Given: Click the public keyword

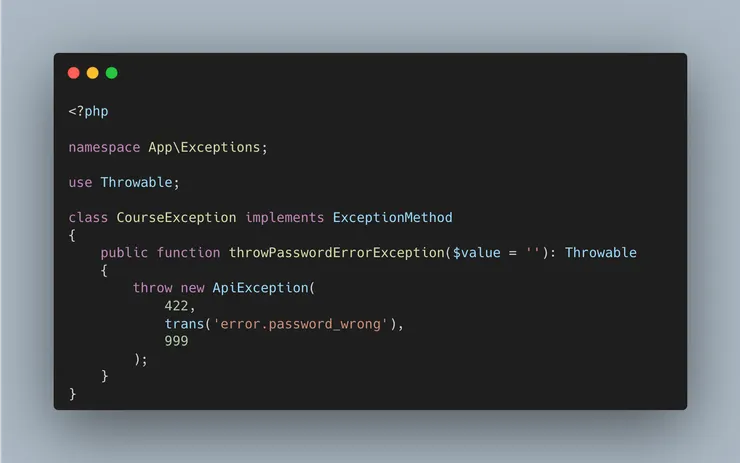Looking at the screenshot, I should [124, 253].
